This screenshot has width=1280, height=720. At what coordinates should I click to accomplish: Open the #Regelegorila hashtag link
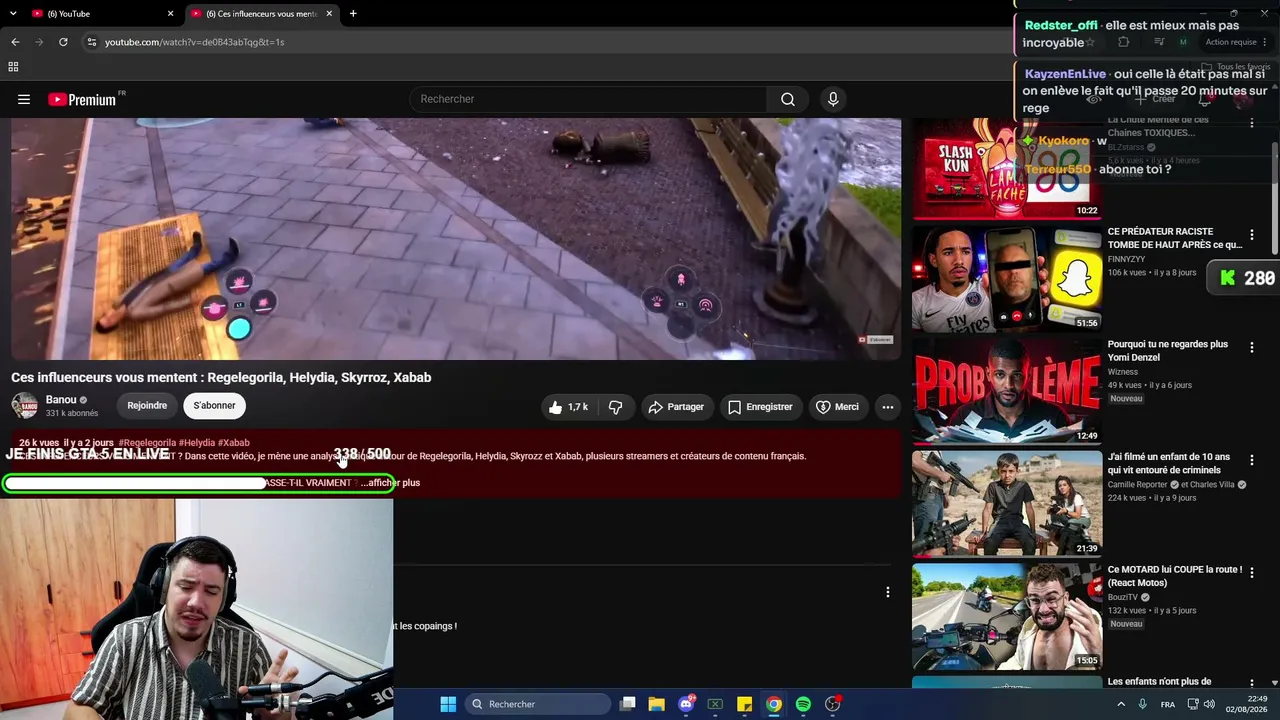click(147, 443)
